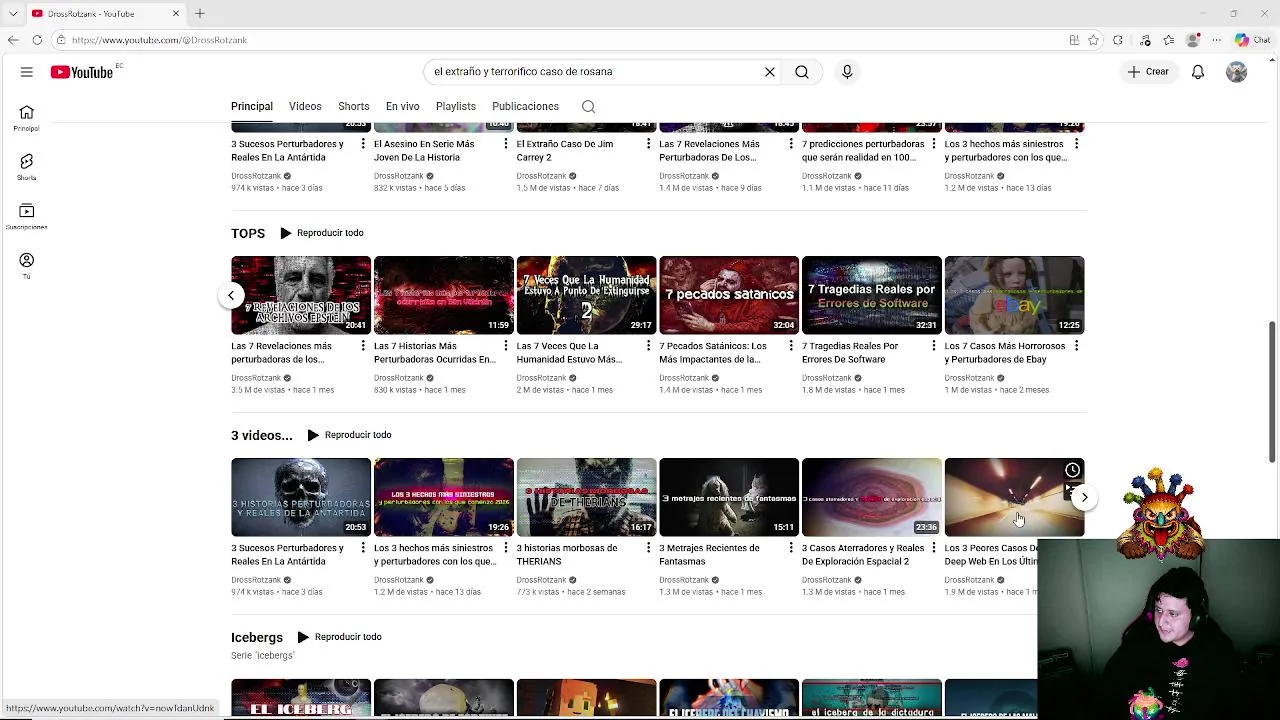Open options for Ebay casos video
1280x720 pixels.
(x=1076, y=346)
